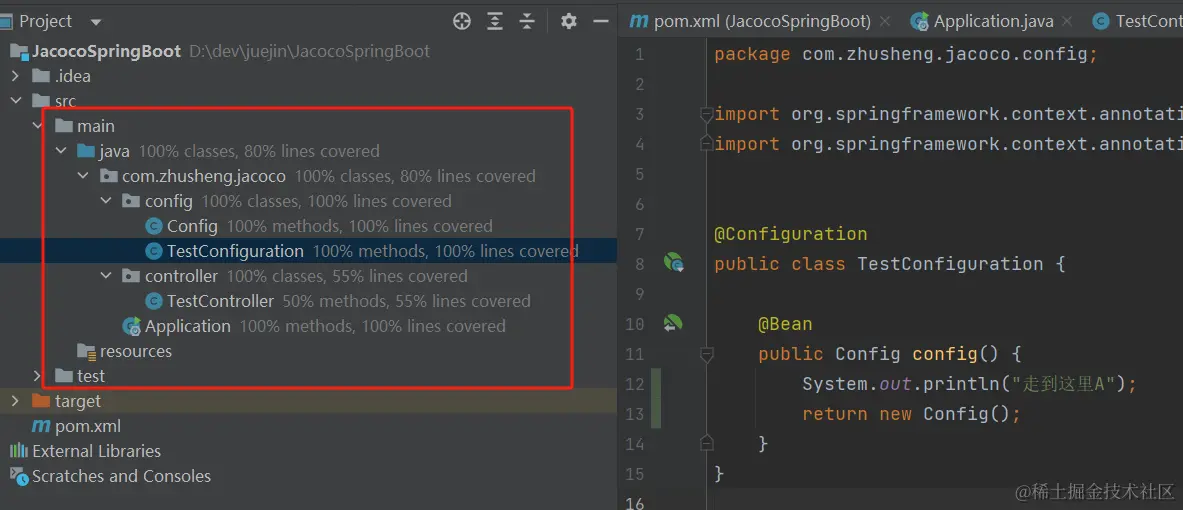1183x510 pixels.
Task: Collapse the java source folder
Action: tap(60, 151)
